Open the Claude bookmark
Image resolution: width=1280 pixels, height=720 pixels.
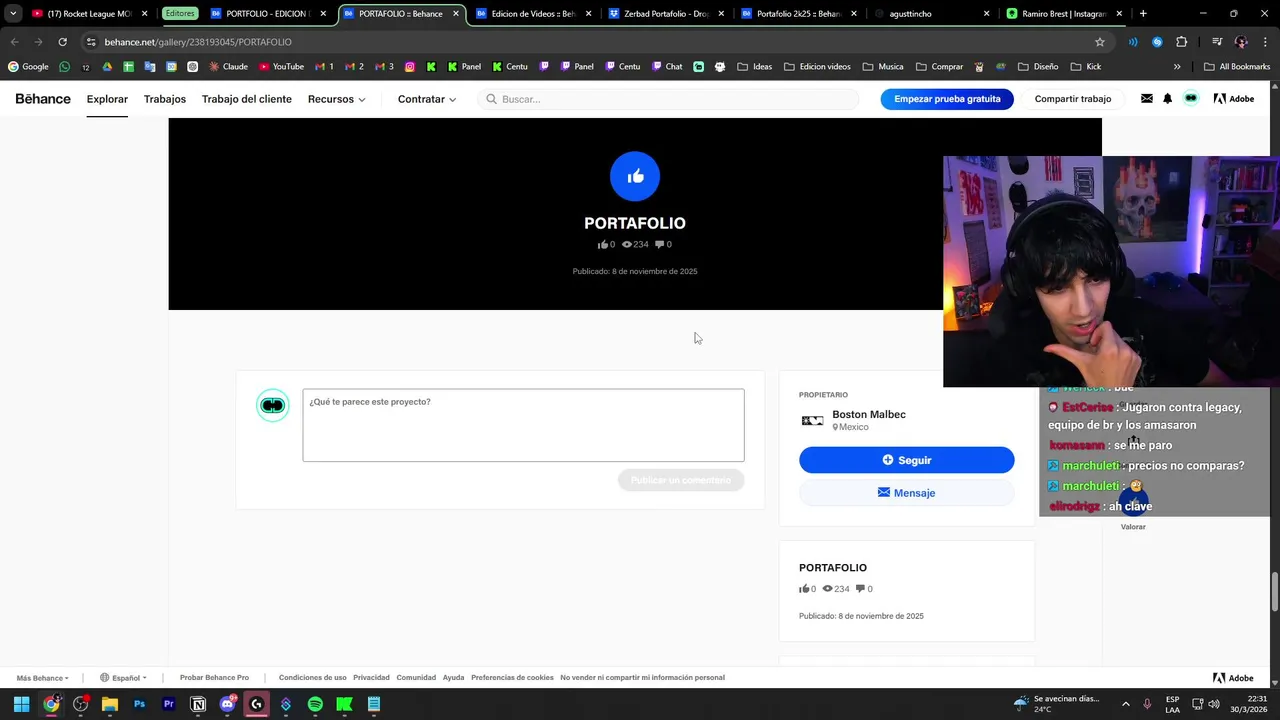[228, 67]
